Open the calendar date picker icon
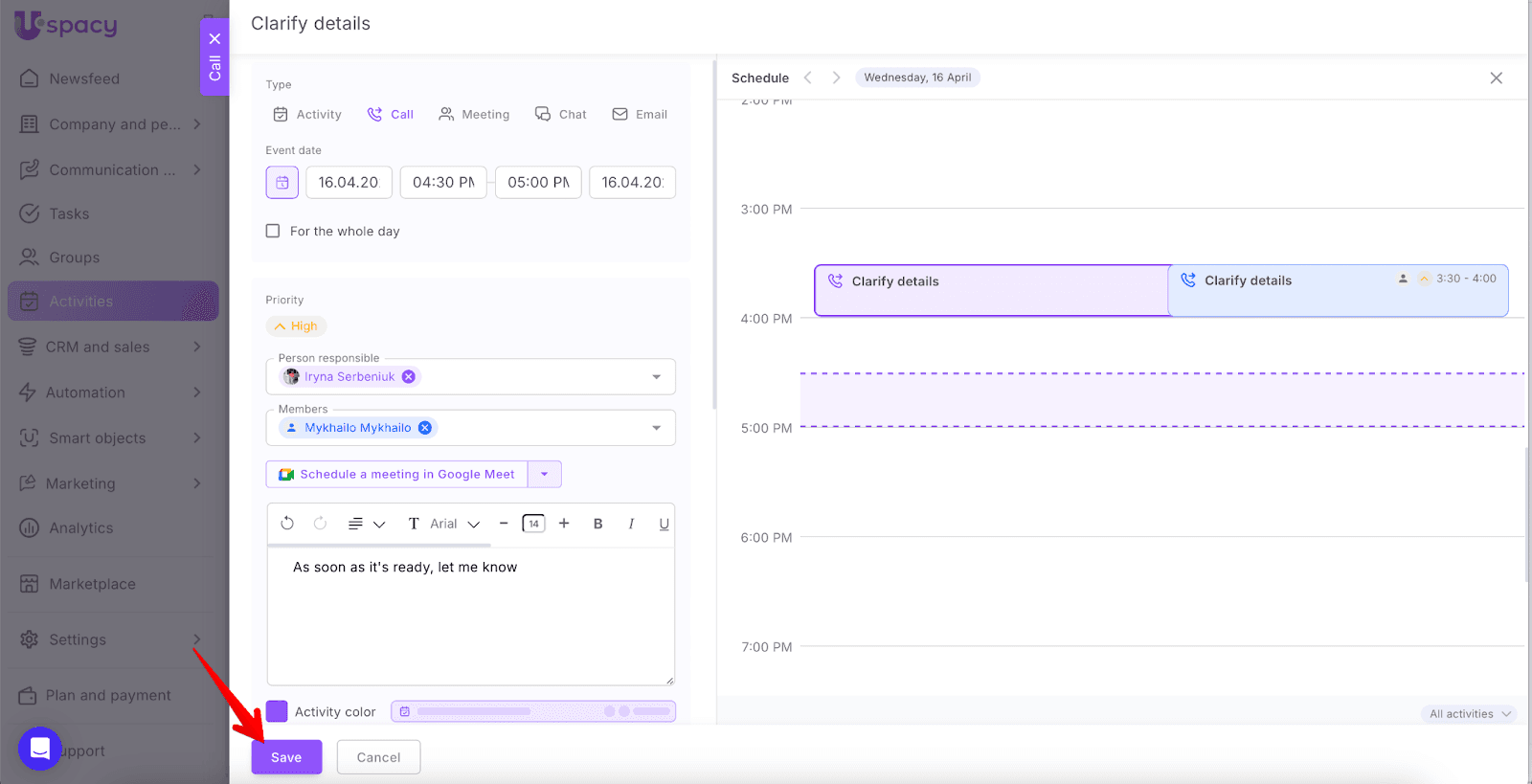 click(x=282, y=183)
